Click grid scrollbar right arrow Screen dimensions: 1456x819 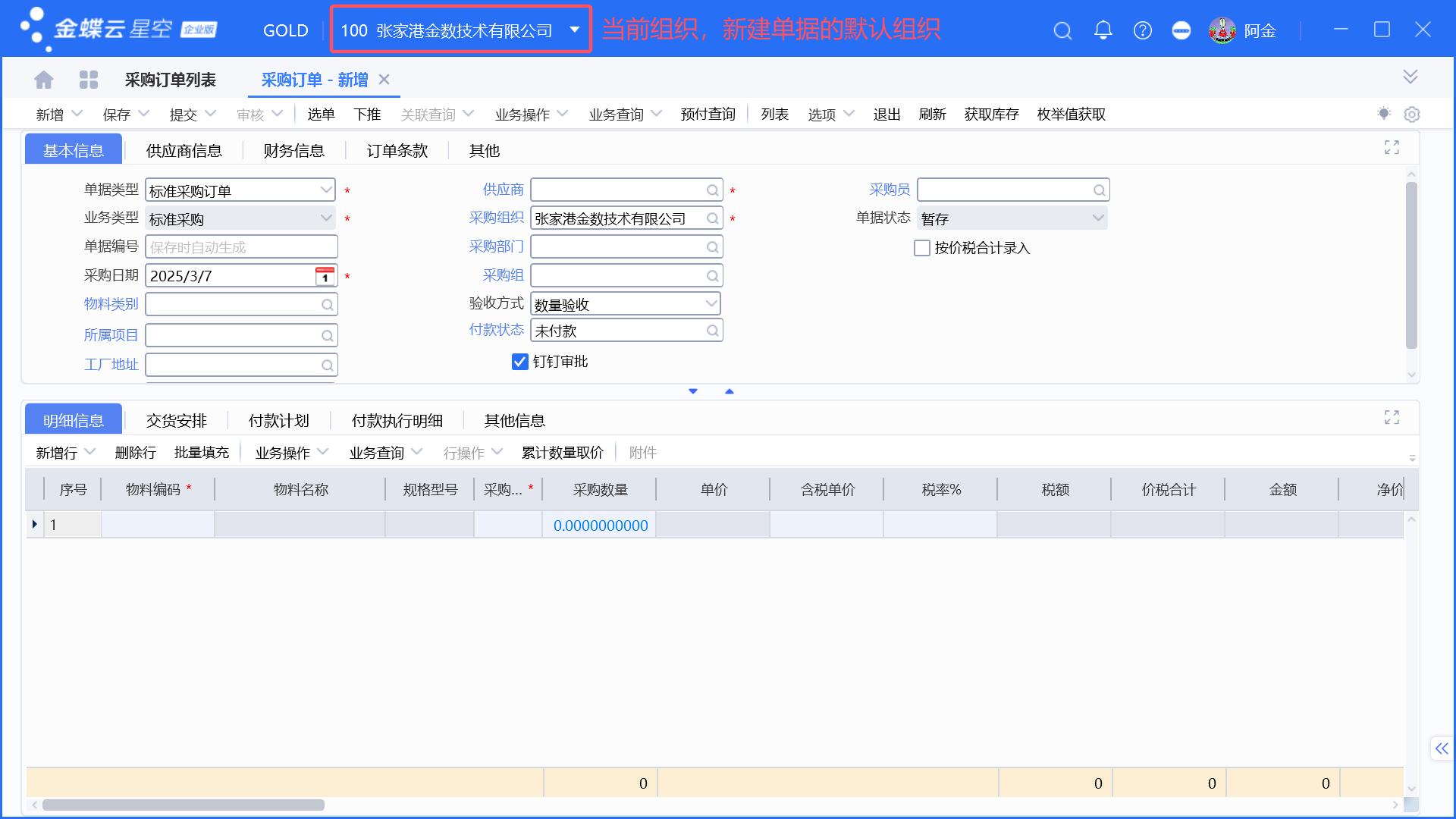1395,805
